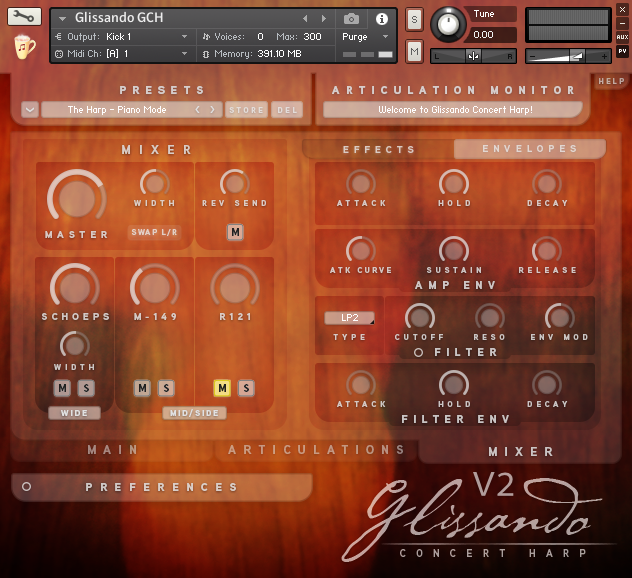Expand the presets list chevron
Image resolution: width=632 pixels, height=578 pixels.
30,110
